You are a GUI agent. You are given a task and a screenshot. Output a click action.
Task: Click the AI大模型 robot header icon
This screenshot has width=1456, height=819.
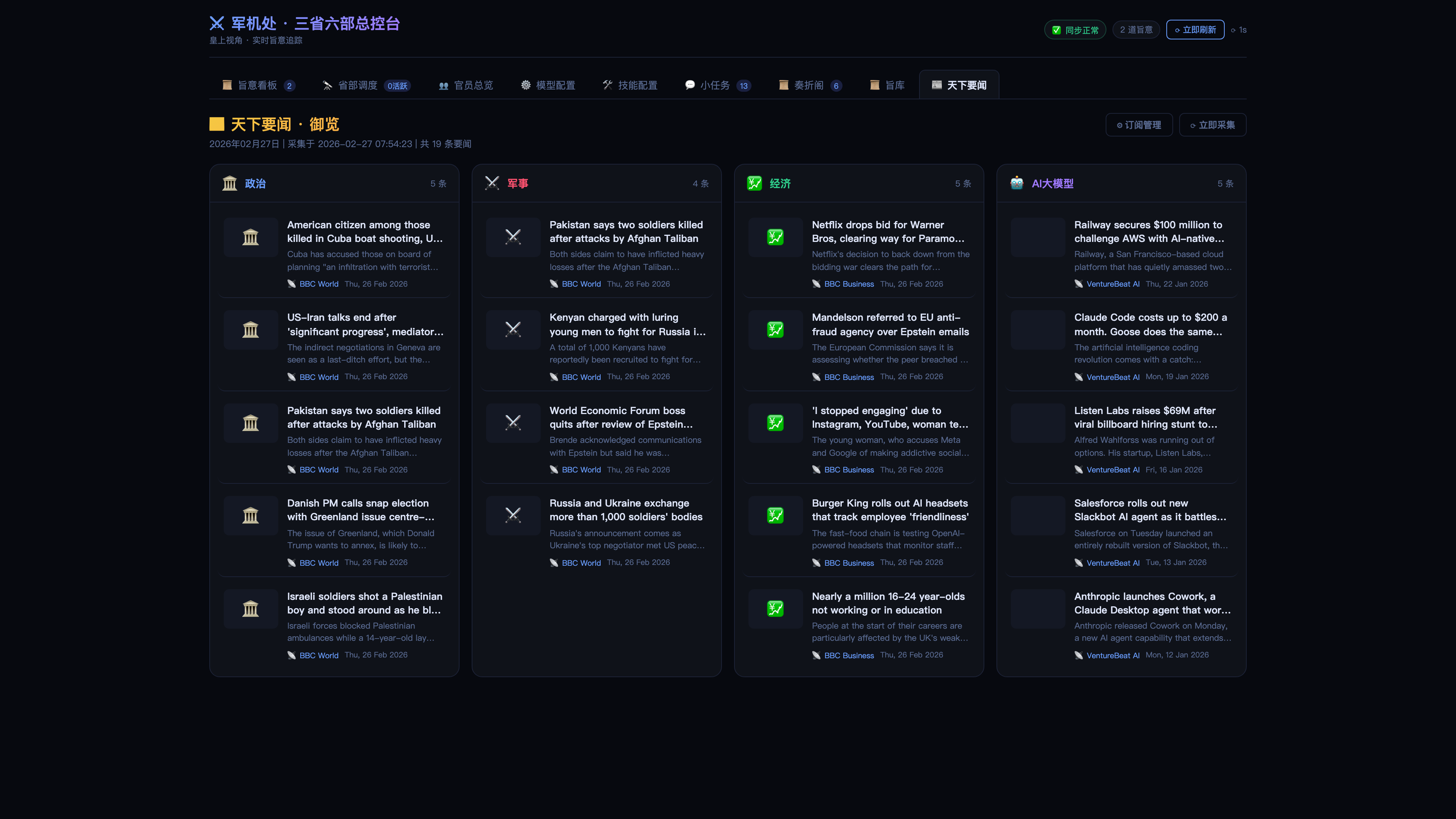click(x=1016, y=183)
